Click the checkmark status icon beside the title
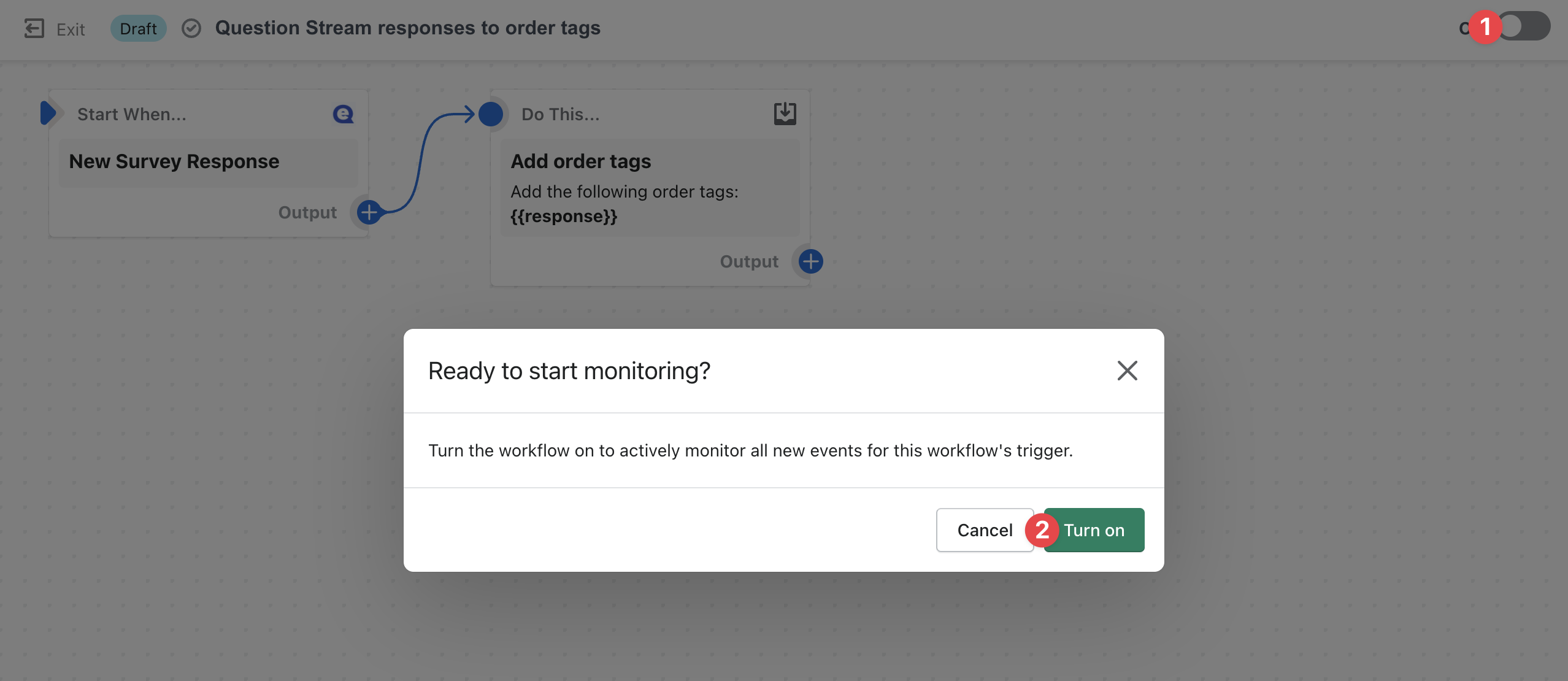The height and width of the screenshot is (681, 1568). (x=191, y=28)
